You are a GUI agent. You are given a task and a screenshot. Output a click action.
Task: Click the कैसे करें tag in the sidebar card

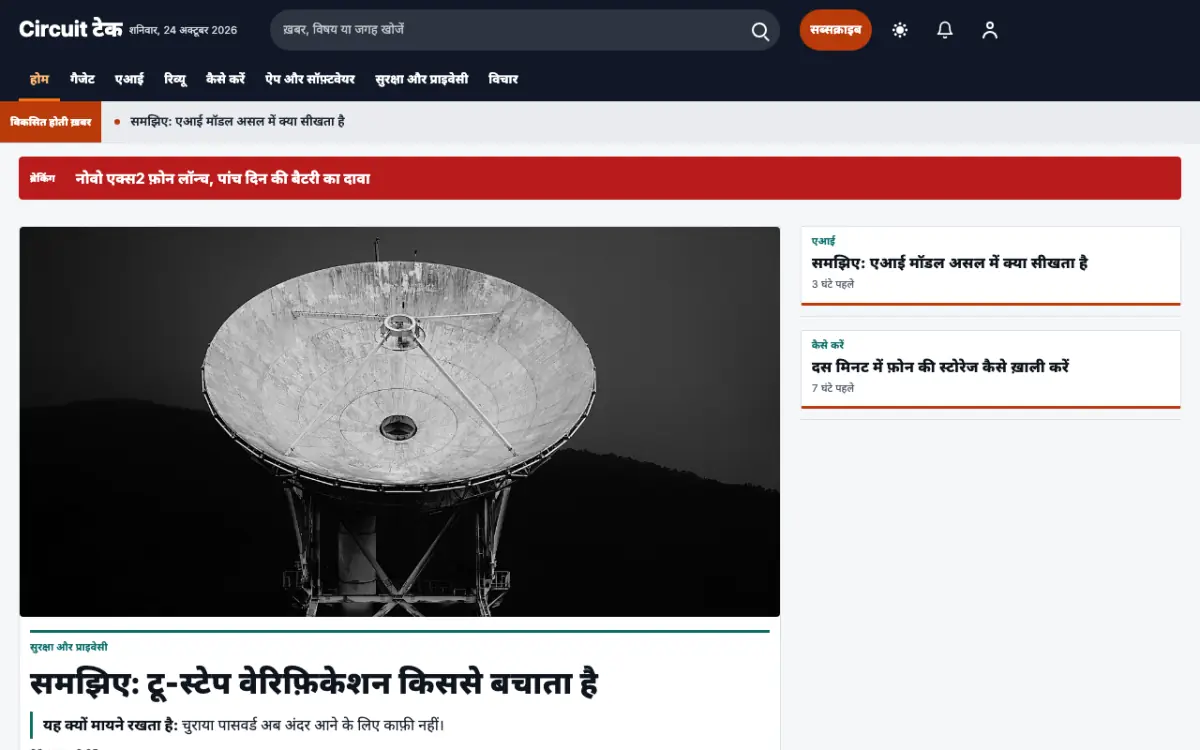(828, 345)
